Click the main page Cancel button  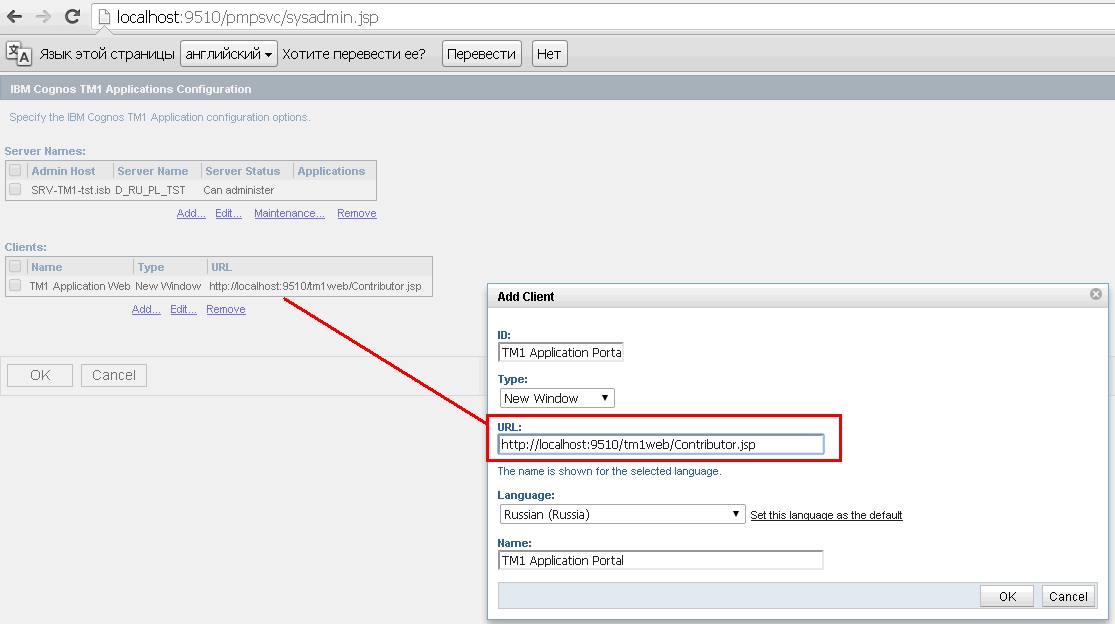pyautogui.click(x=114, y=375)
